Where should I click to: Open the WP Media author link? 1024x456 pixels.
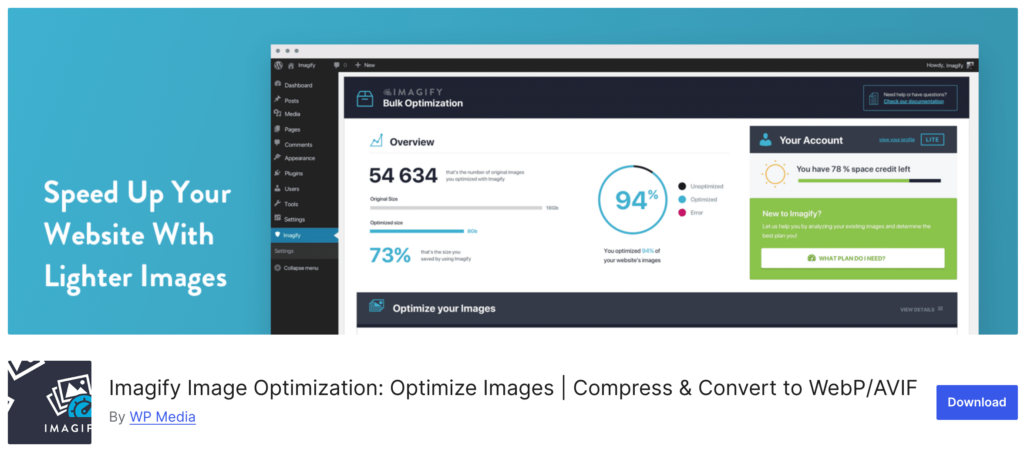(163, 416)
